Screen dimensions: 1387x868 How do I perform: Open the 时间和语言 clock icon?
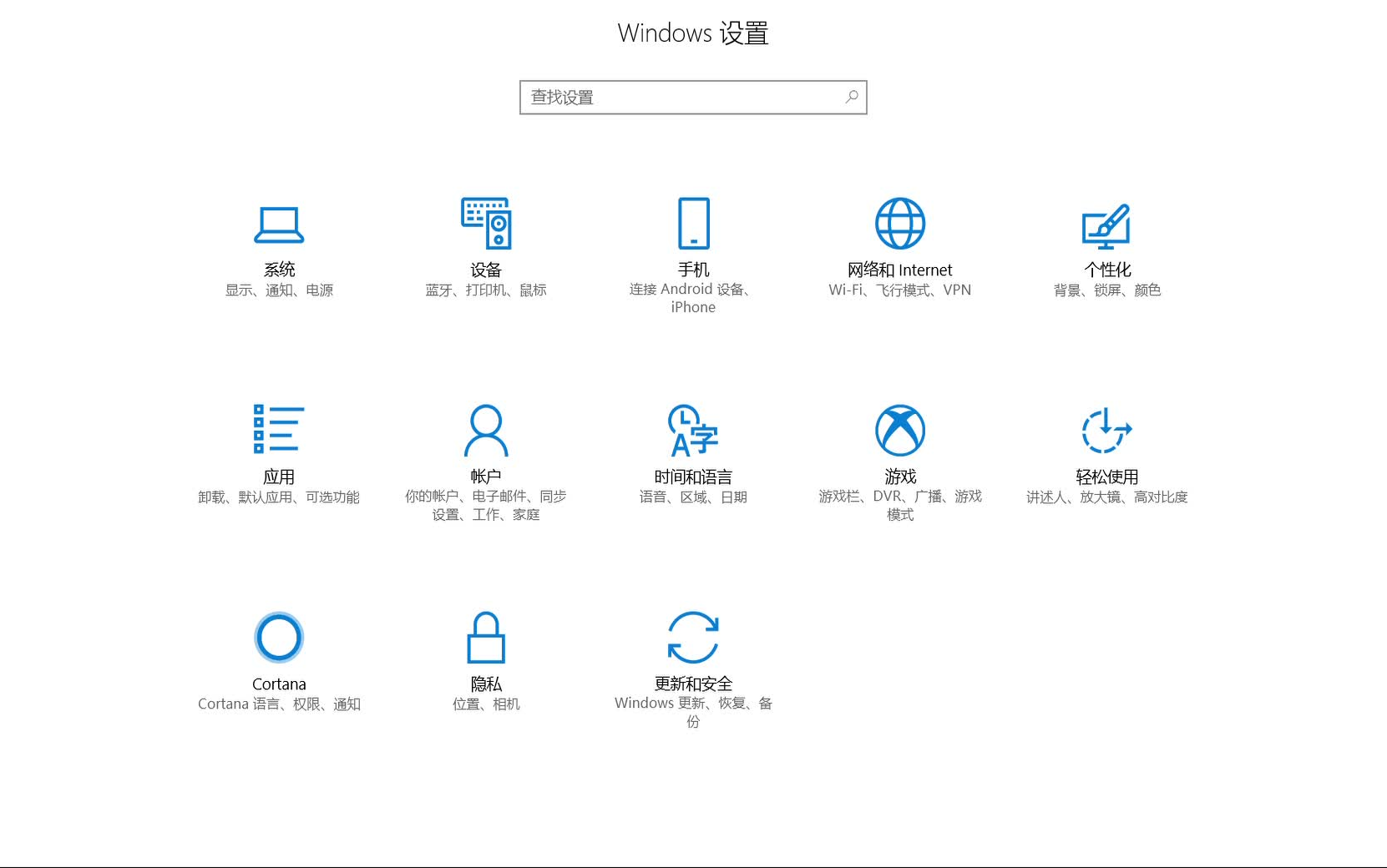[693, 431]
